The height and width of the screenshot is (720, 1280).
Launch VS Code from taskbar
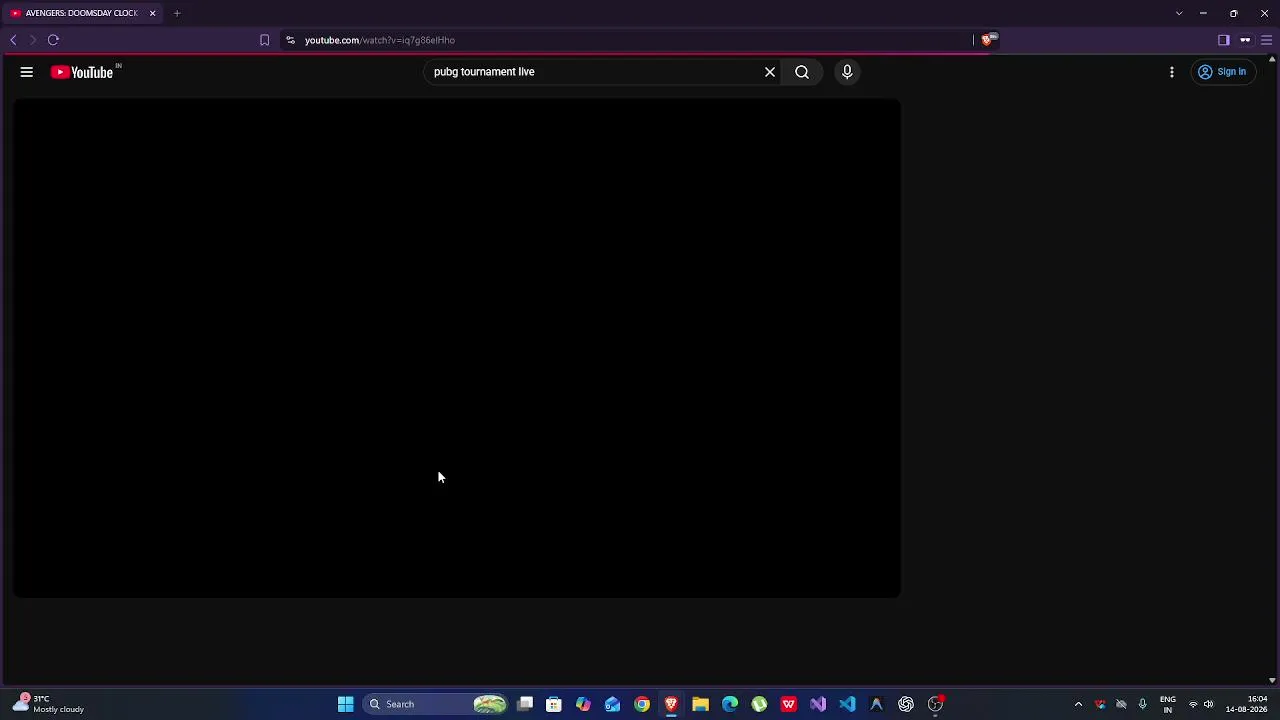[847, 704]
